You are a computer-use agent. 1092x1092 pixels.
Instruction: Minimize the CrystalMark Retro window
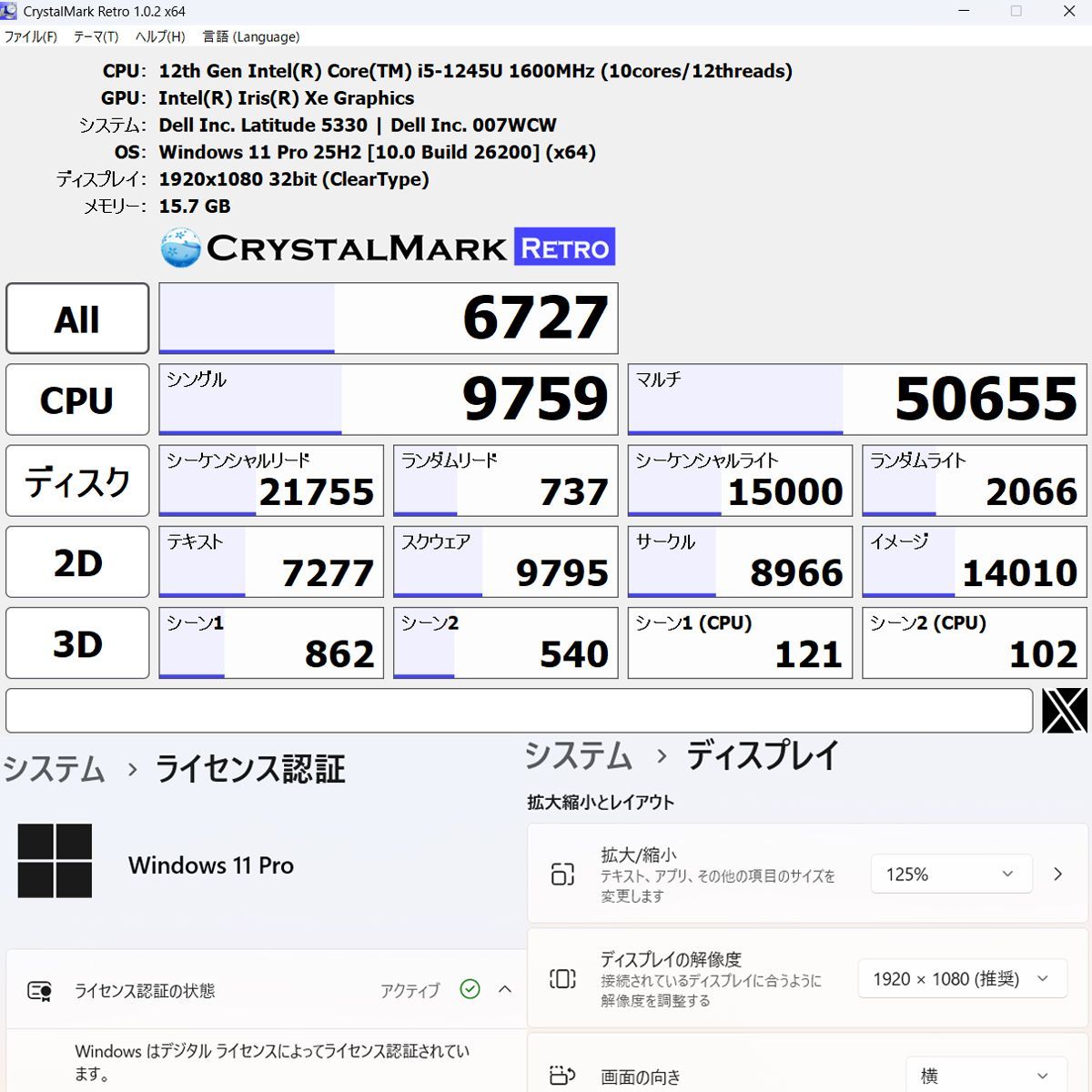coord(964,11)
